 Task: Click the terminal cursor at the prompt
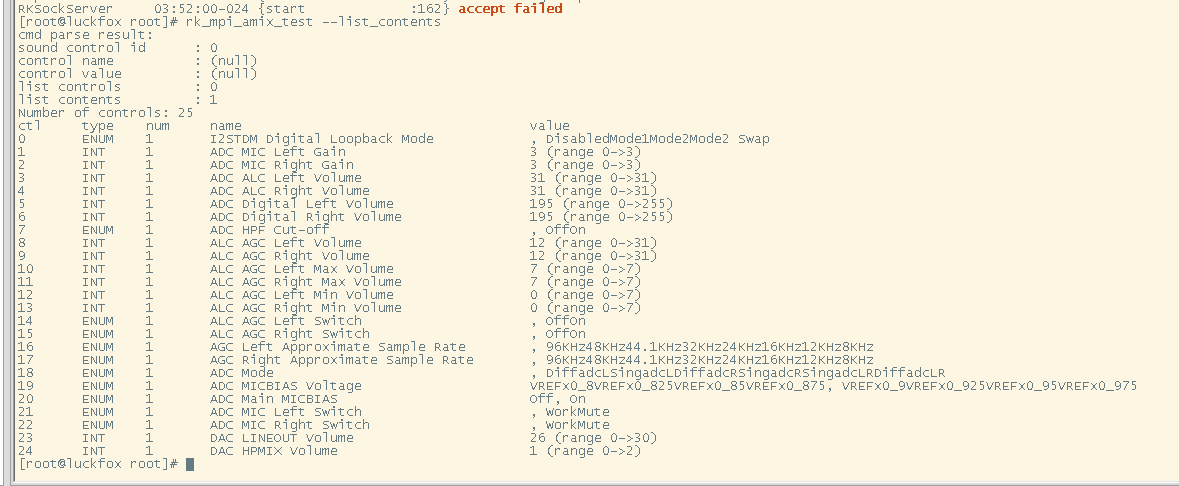190,464
